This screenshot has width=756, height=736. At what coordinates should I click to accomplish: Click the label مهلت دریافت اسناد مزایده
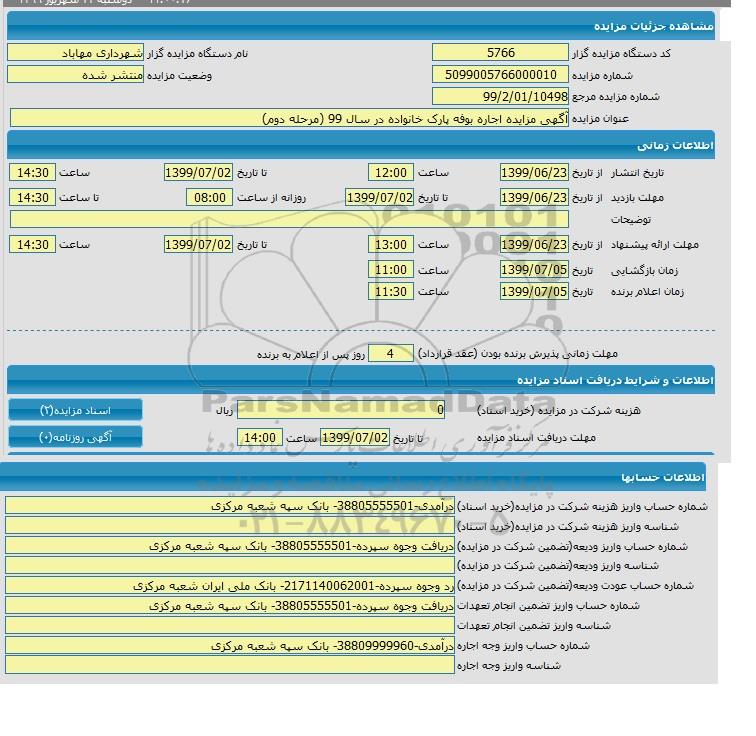click(536, 438)
